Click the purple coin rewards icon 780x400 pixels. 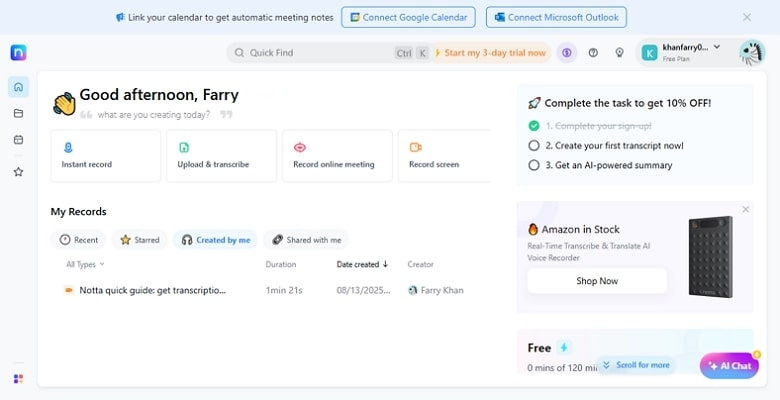pyautogui.click(x=567, y=53)
